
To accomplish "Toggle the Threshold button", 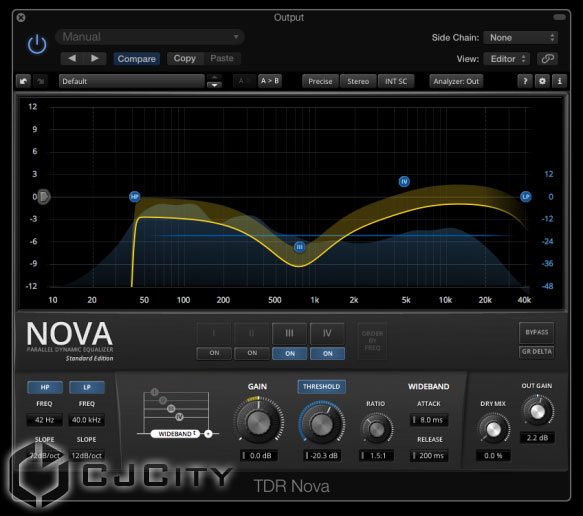I will coord(321,387).
